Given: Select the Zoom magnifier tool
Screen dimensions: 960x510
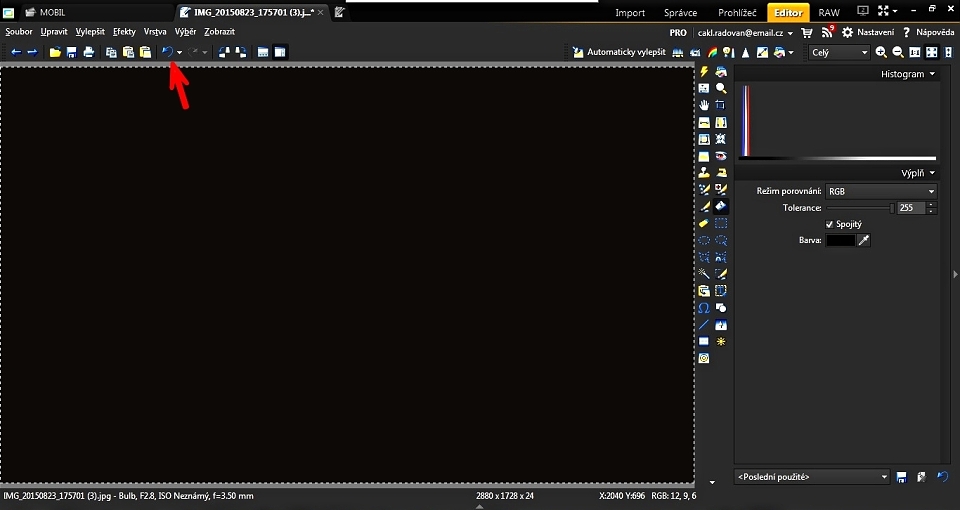Looking at the screenshot, I should point(720,88).
